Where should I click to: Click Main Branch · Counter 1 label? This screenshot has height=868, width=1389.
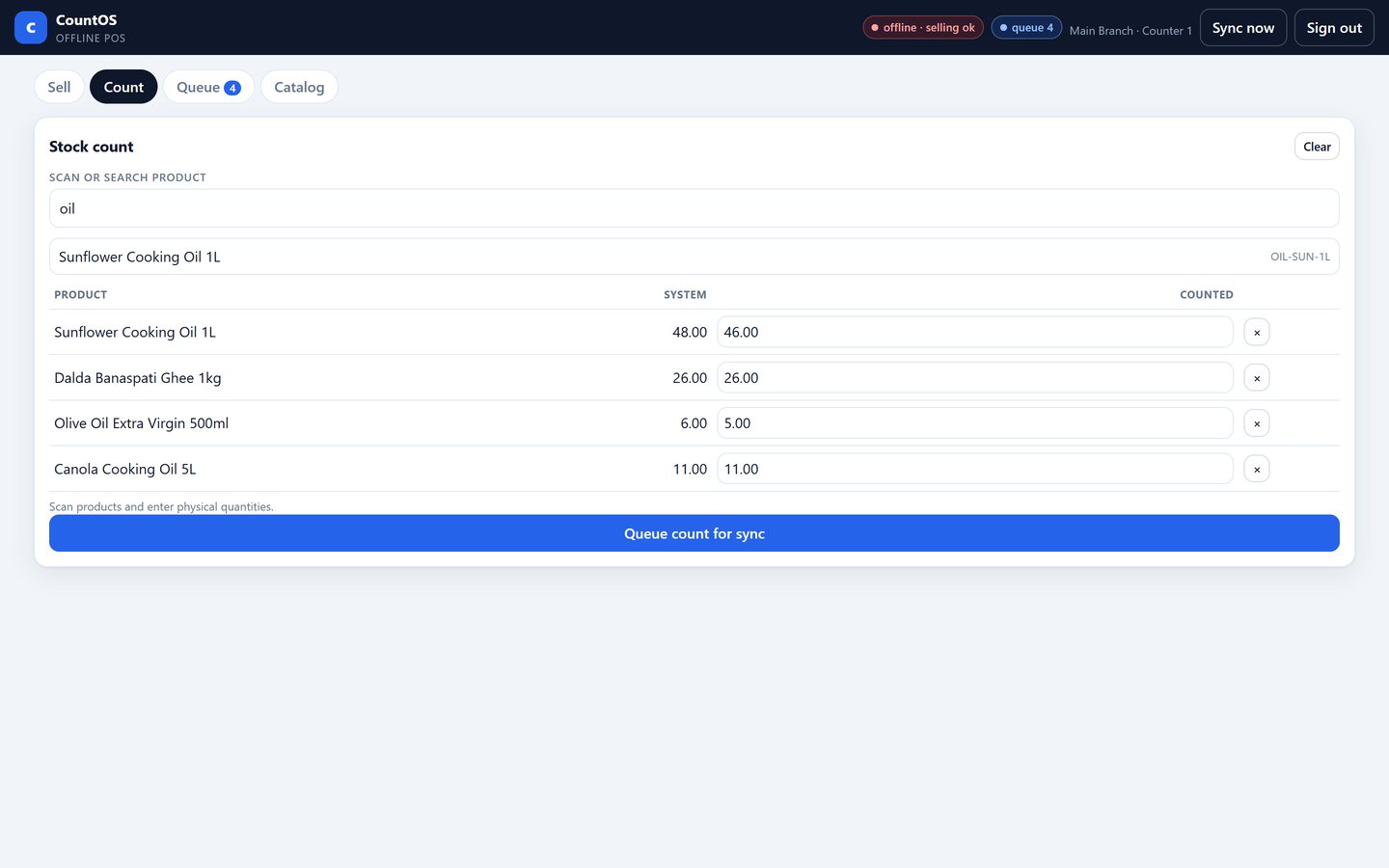tap(1130, 31)
